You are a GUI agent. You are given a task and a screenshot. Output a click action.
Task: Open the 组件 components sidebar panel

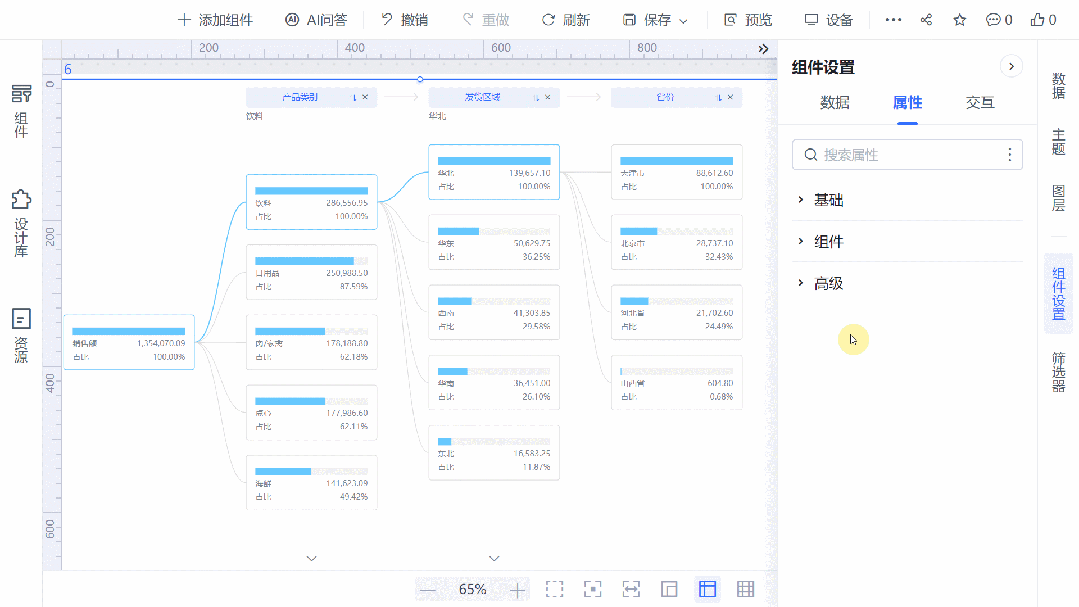pyautogui.click(x=21, y=111)
